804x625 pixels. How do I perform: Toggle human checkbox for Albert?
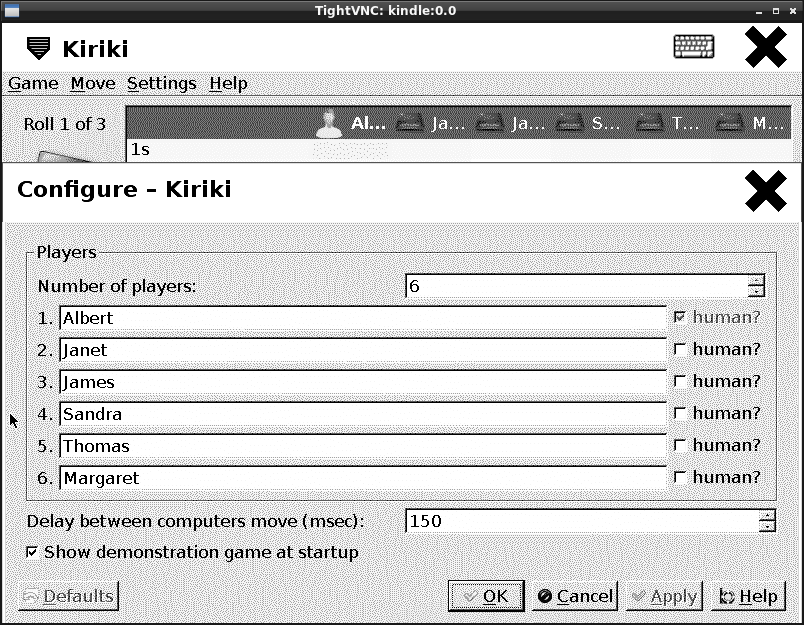679,317
